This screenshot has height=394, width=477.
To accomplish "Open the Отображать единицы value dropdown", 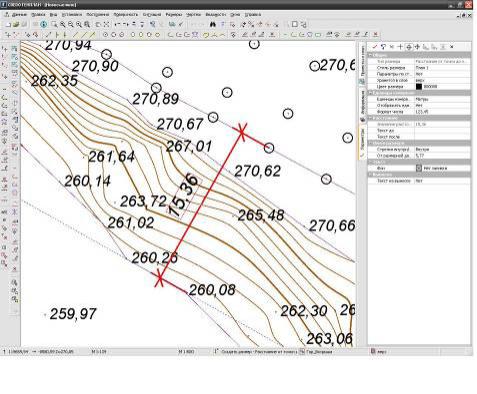I will coord(443,105).
